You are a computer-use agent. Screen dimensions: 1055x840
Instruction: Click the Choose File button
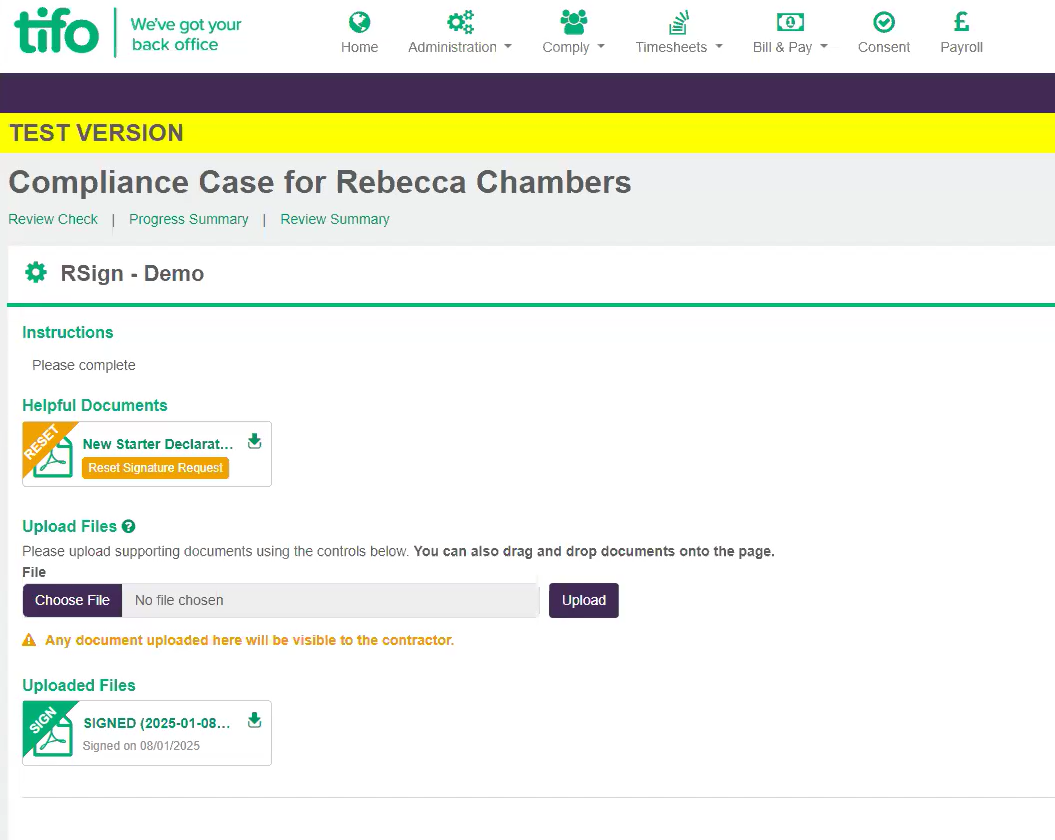point(72,600)
